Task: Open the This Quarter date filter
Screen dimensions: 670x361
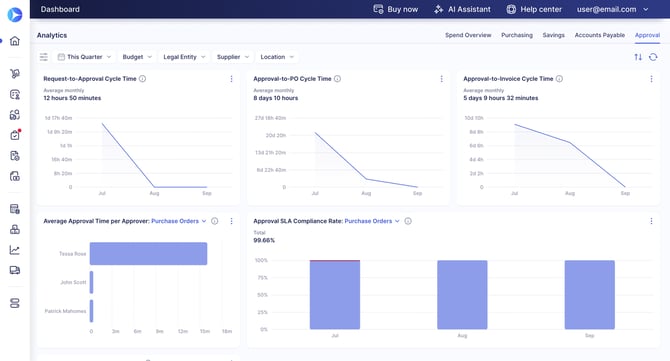Action: click(85, 57)
